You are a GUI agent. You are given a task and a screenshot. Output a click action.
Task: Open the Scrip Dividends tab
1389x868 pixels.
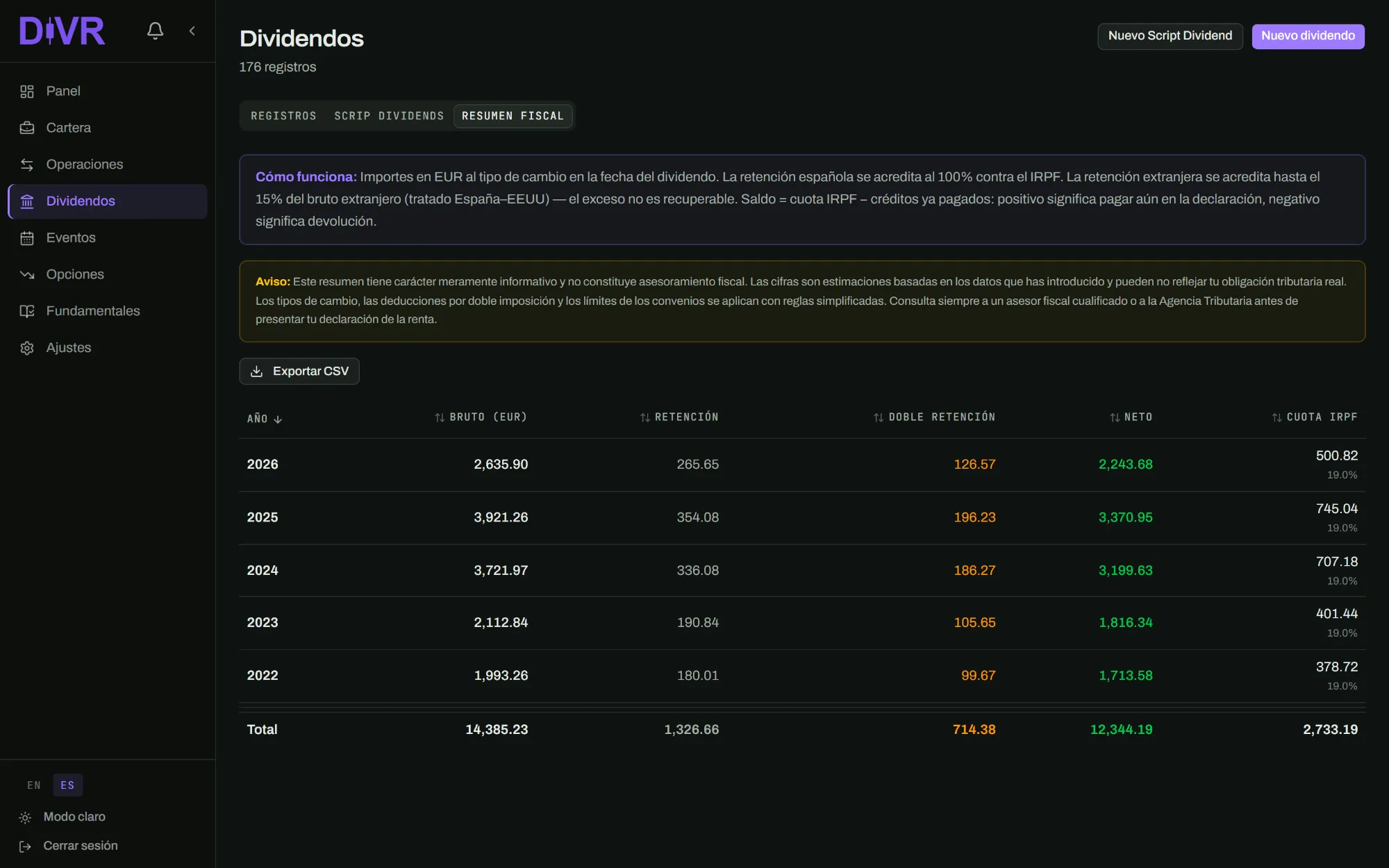389,116
